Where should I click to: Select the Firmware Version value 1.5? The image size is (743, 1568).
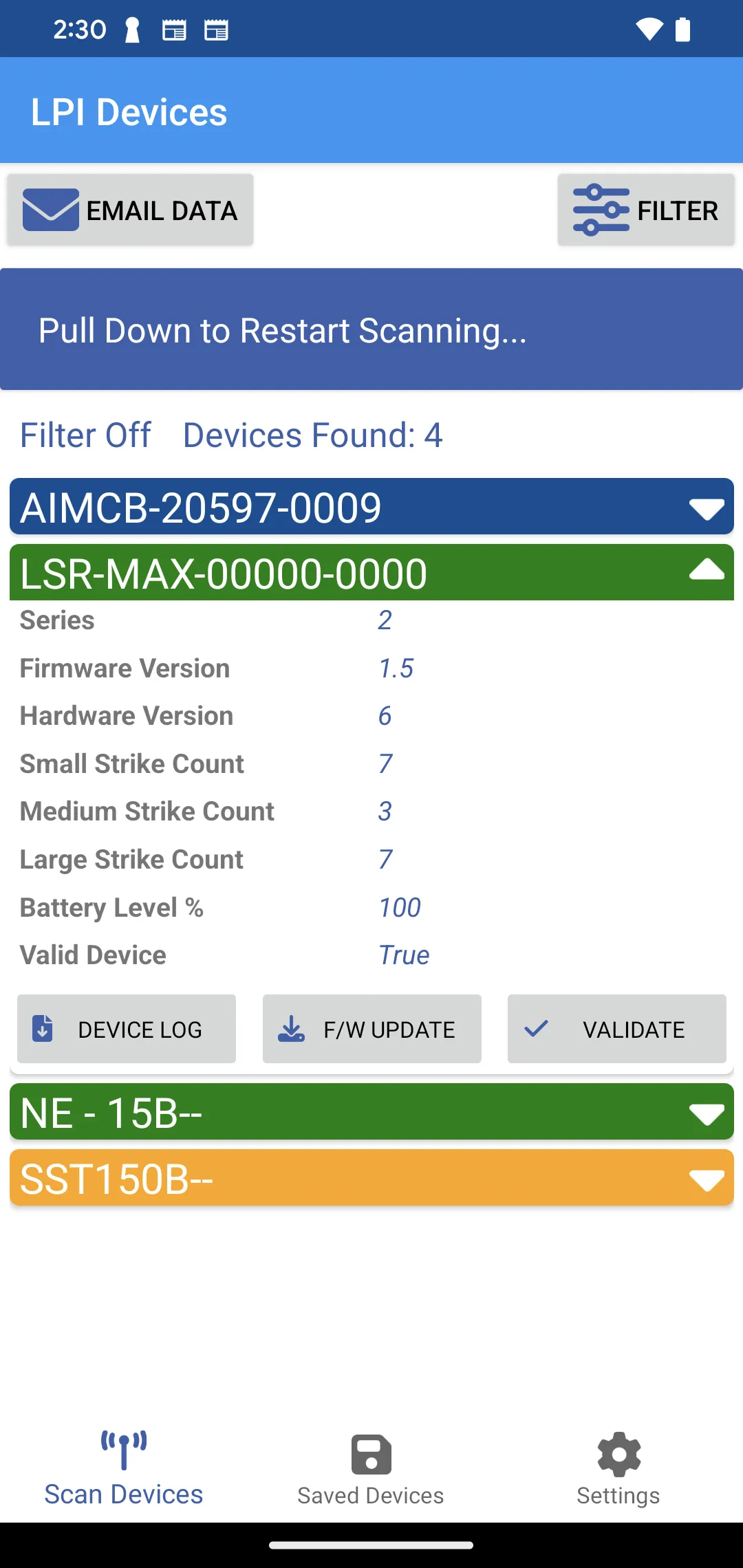(396, 668)
